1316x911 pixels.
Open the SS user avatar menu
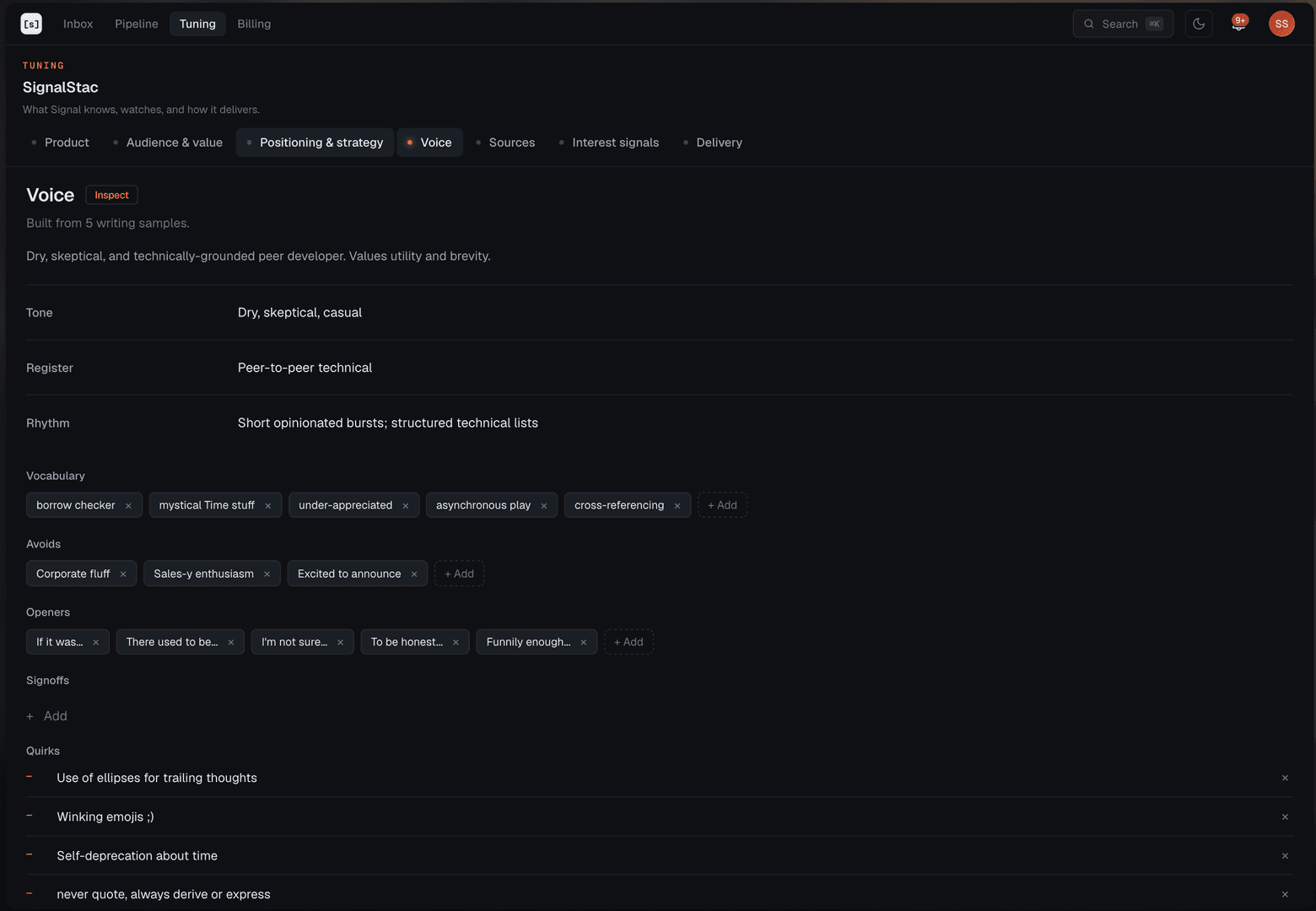coord(1281,24)
